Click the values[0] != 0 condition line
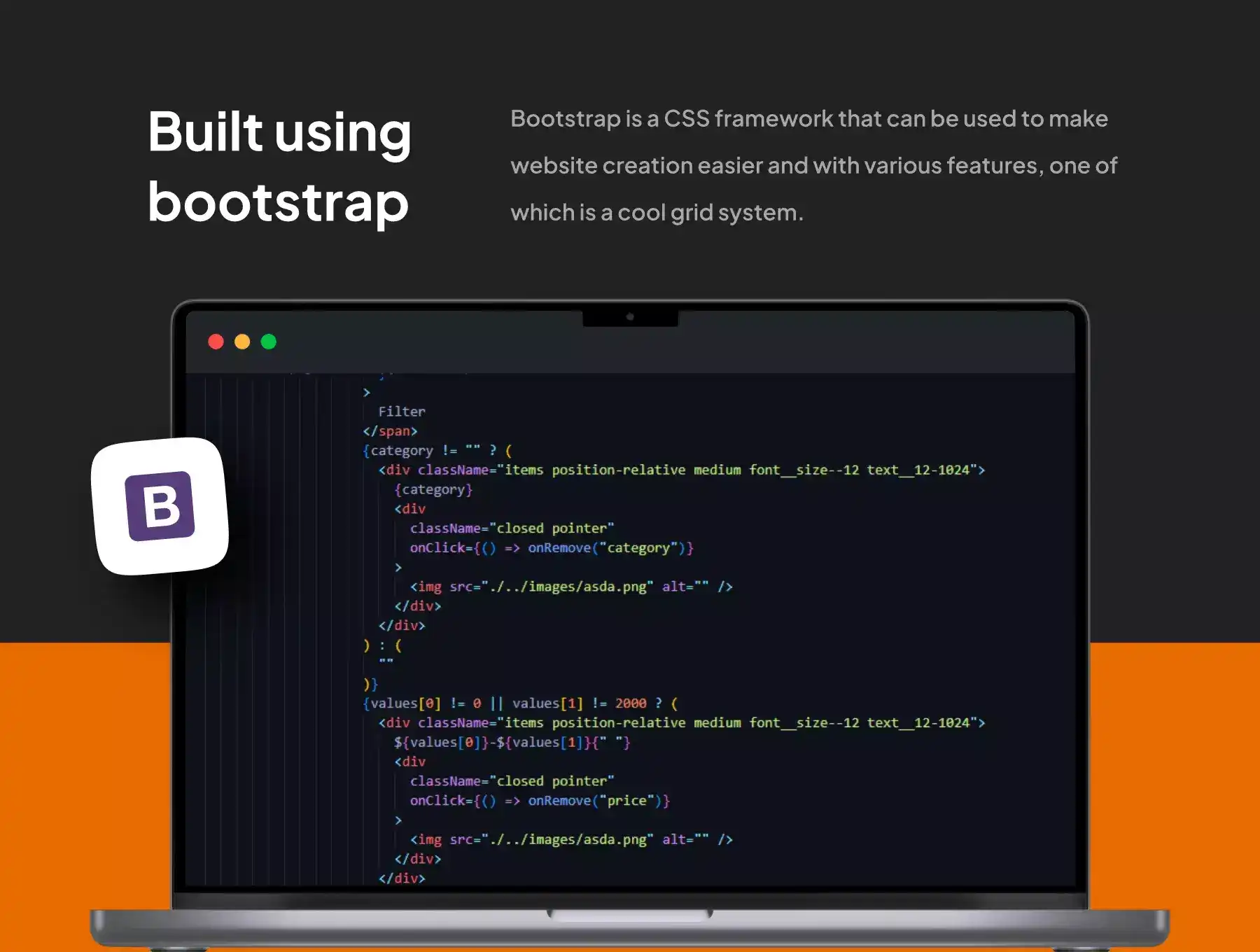This screenshot has width=1260, height=952. pos(520,703)
